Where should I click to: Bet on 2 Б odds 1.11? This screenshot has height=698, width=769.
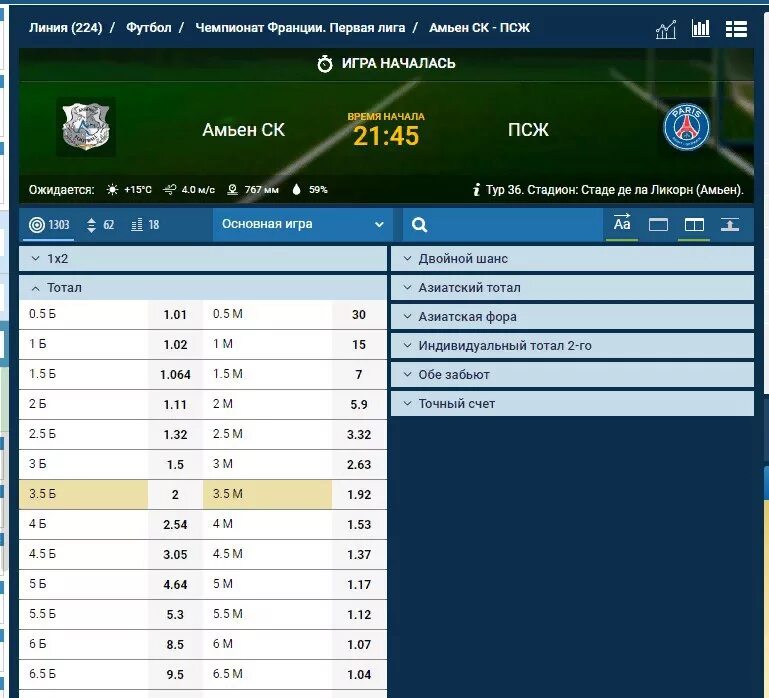point(175,404)
